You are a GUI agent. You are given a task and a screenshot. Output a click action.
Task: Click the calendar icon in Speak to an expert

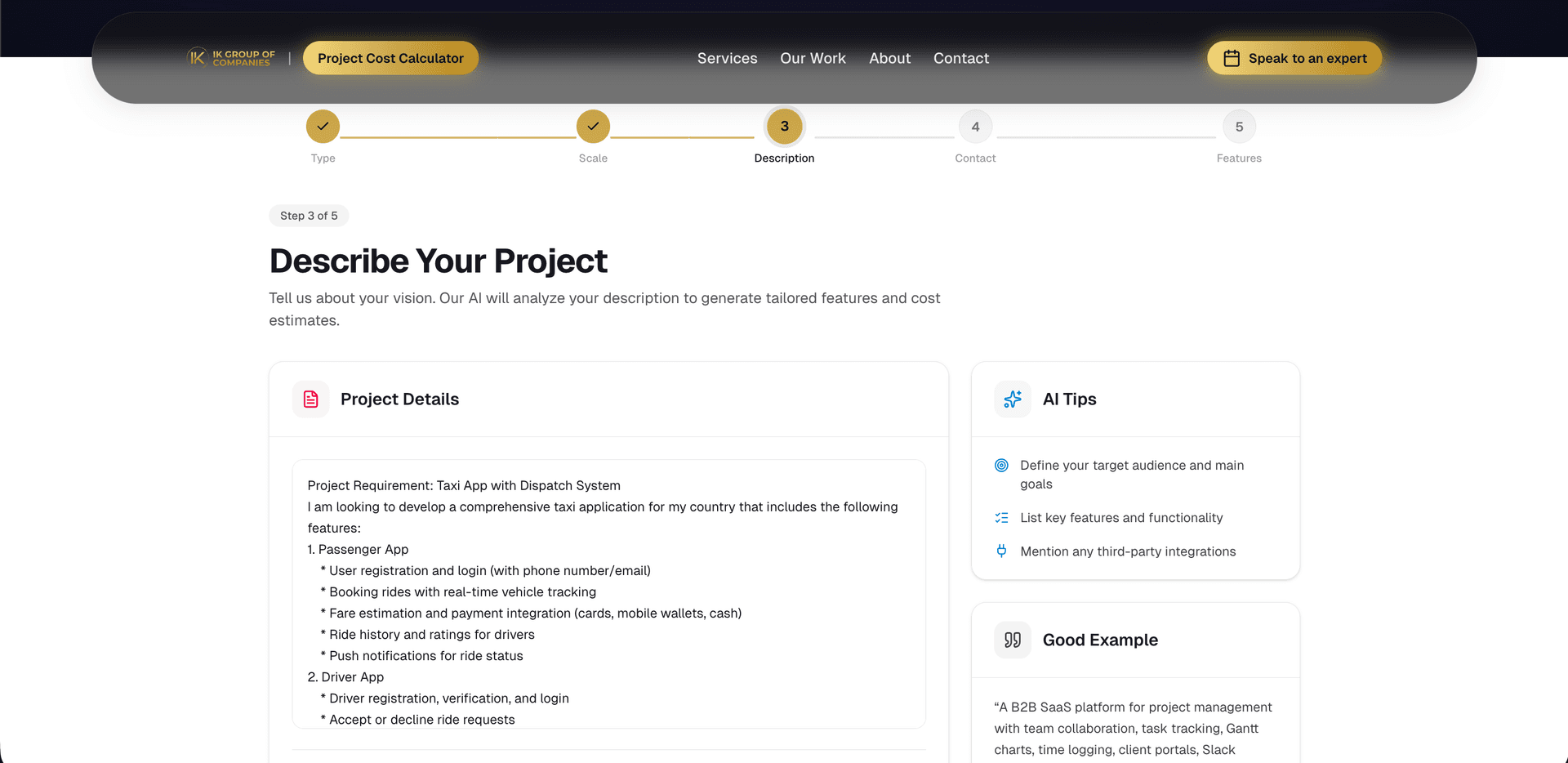1232,58
